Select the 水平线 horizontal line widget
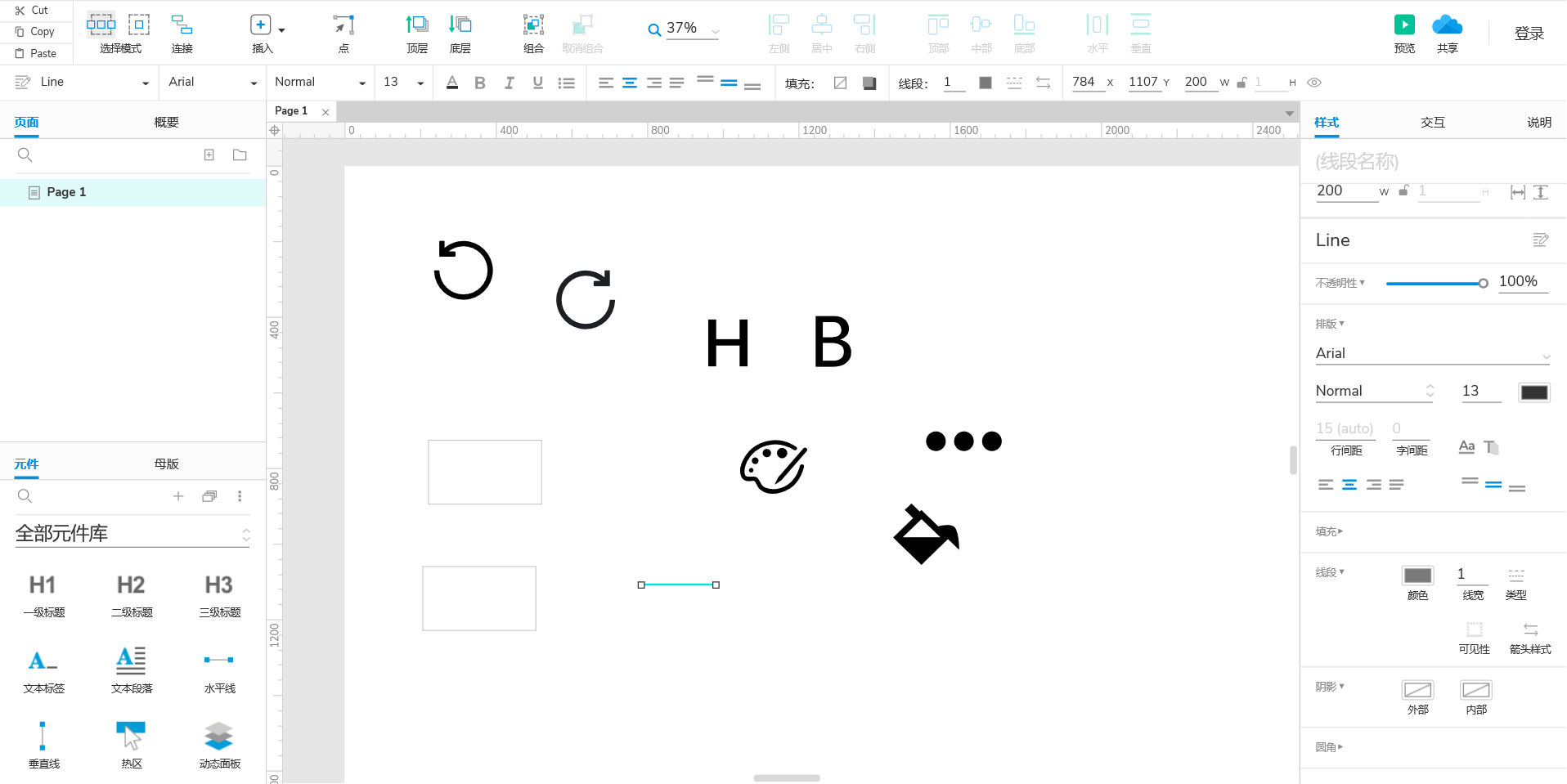The height and width of the screenshot is (784, 1567). [219, 671]
